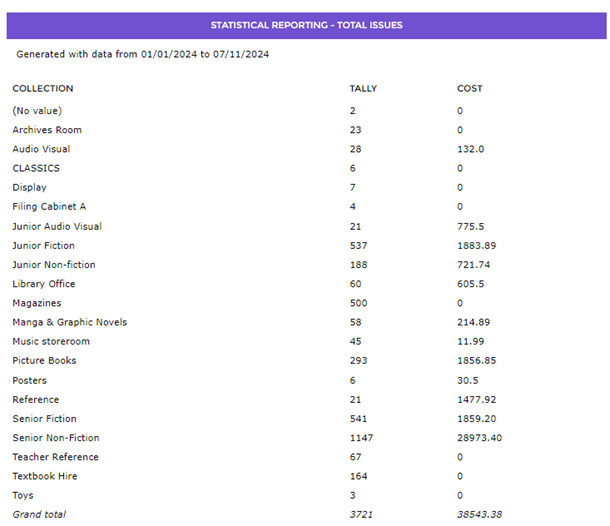This screenshot has width=610, height=526.
Task: Select the Grand total tally 3721
Action: [361, 514]
